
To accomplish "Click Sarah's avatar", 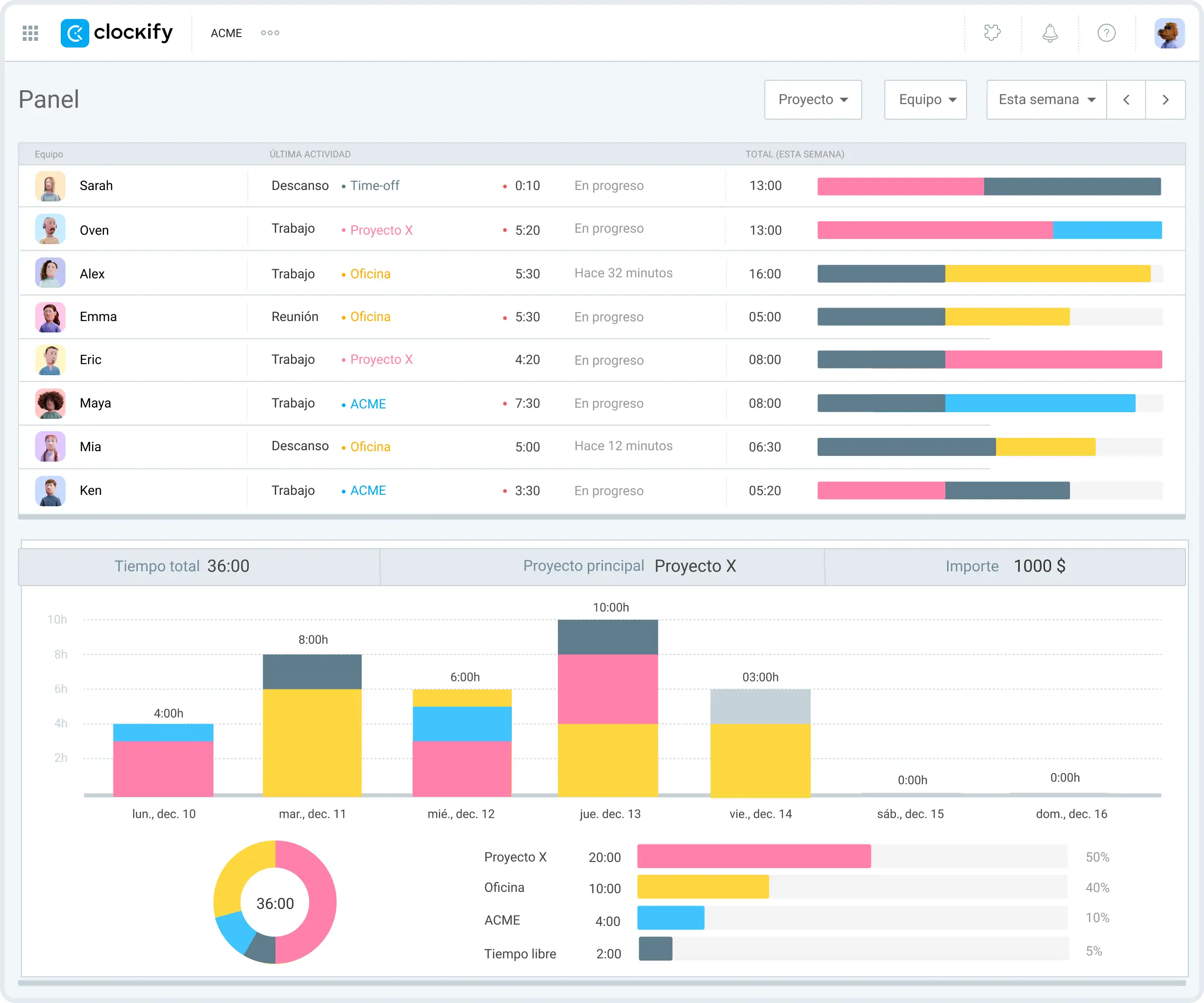I will pyautogui.click(x=50, y=186).
